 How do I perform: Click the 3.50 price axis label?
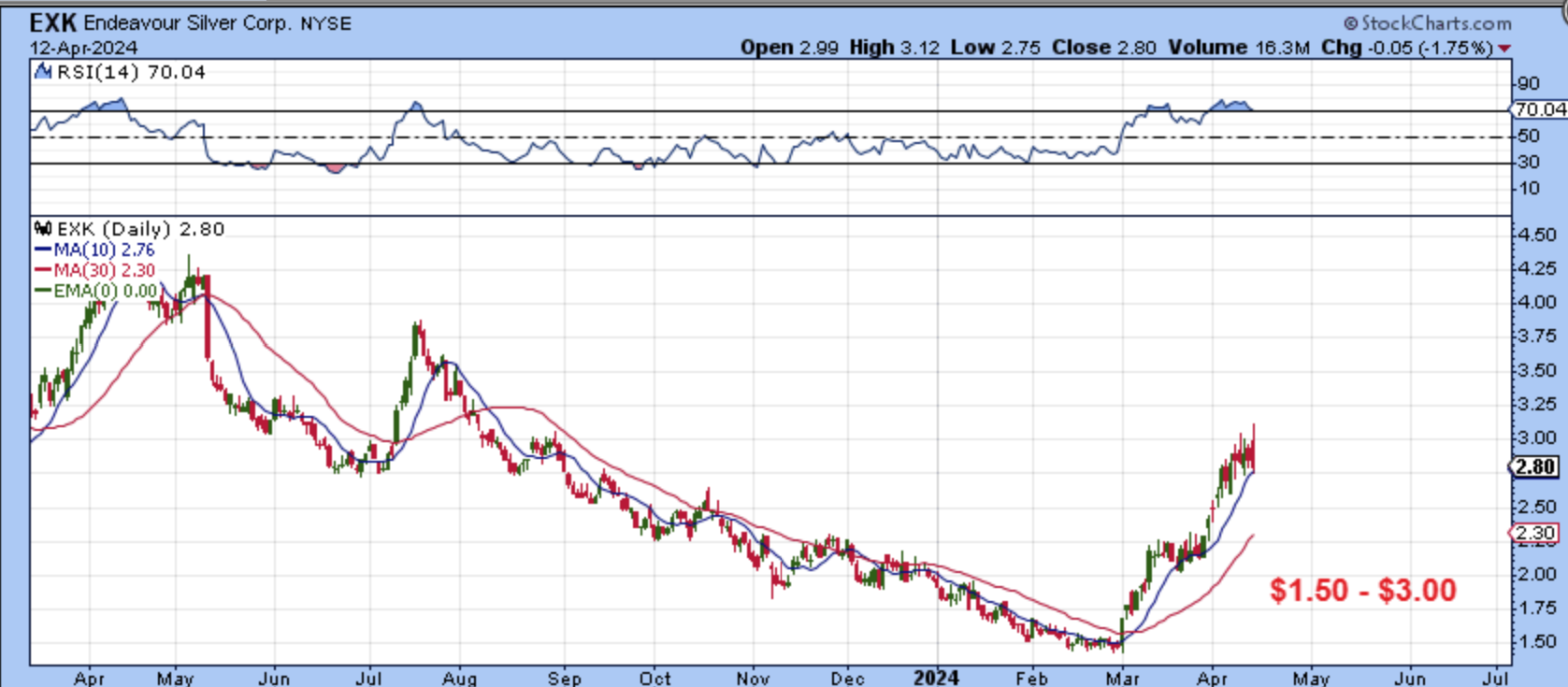pyautogui.click(x=1535, y=370)
